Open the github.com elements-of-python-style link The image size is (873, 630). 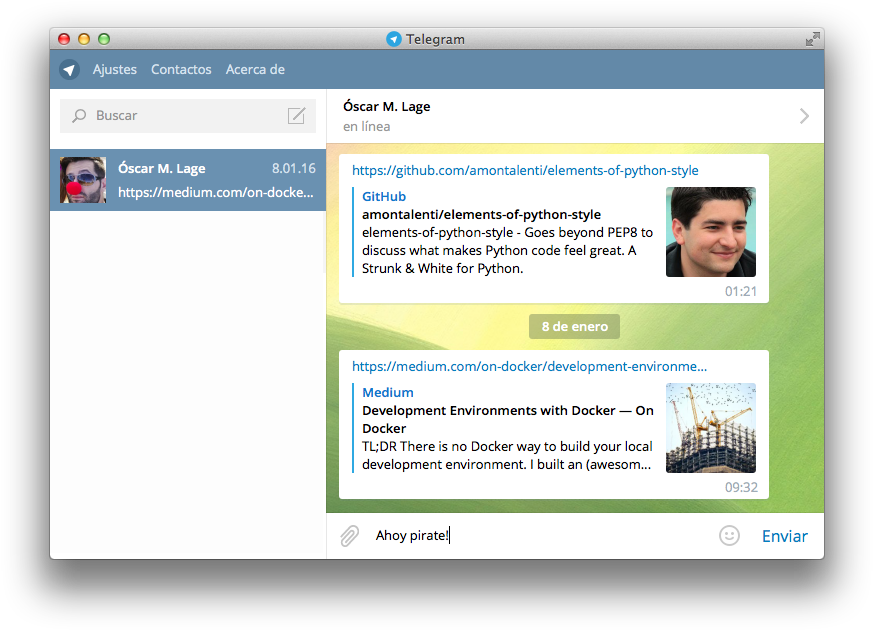coord(525,170)
